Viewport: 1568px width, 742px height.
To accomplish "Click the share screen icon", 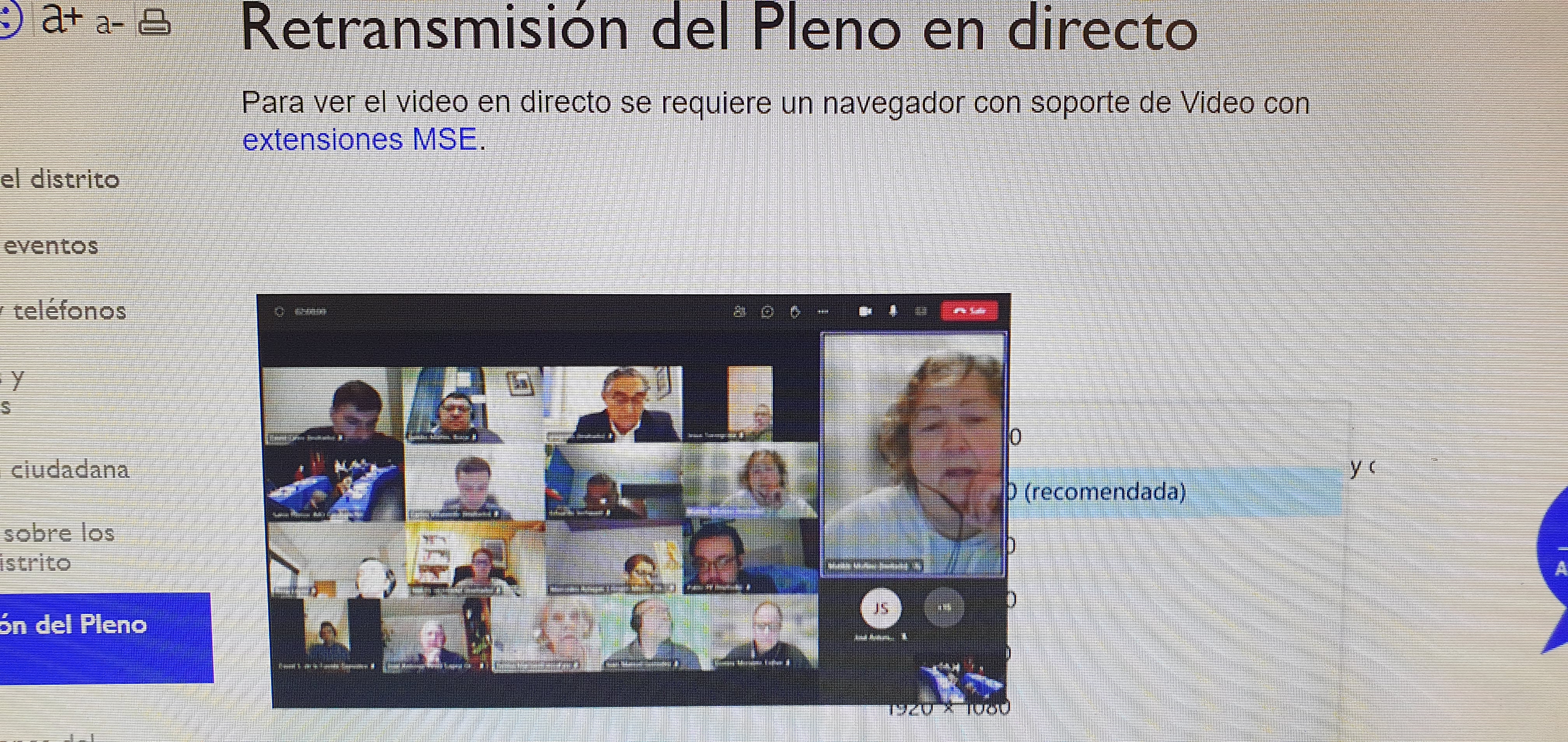I will point(921,311).
